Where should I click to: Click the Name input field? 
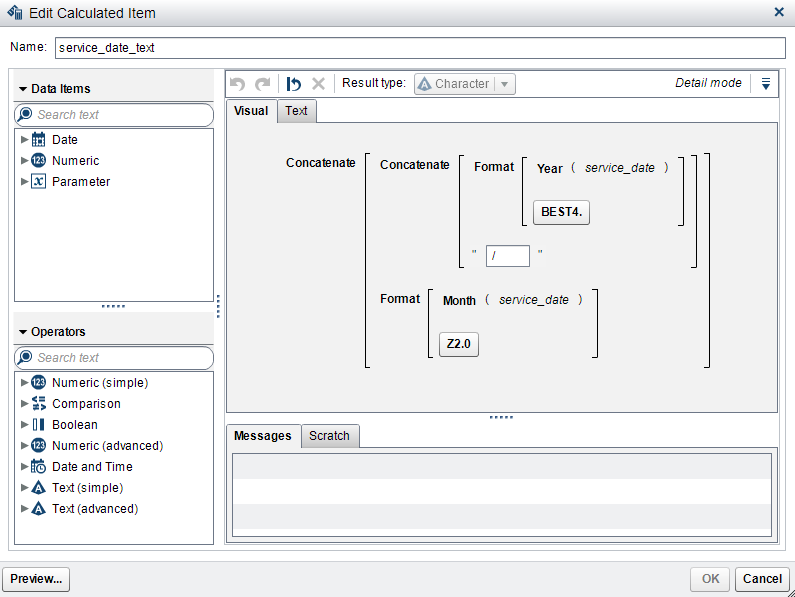[x=420, y=48]
